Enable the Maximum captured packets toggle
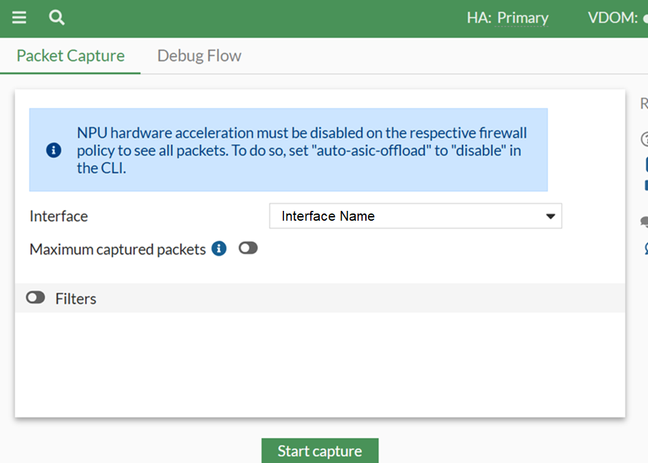 click(x=248, y=248)
